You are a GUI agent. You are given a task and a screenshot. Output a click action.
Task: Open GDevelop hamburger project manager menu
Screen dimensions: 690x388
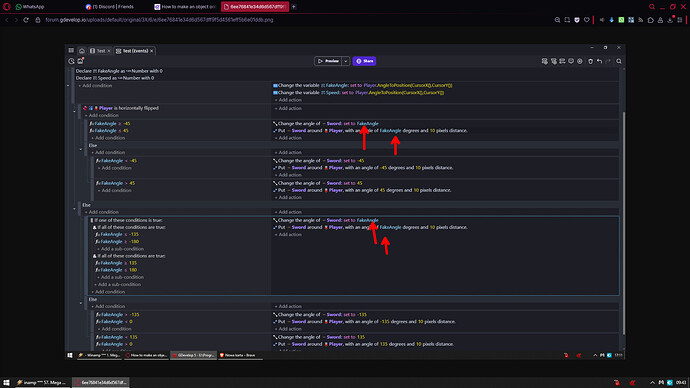(71, 51)
